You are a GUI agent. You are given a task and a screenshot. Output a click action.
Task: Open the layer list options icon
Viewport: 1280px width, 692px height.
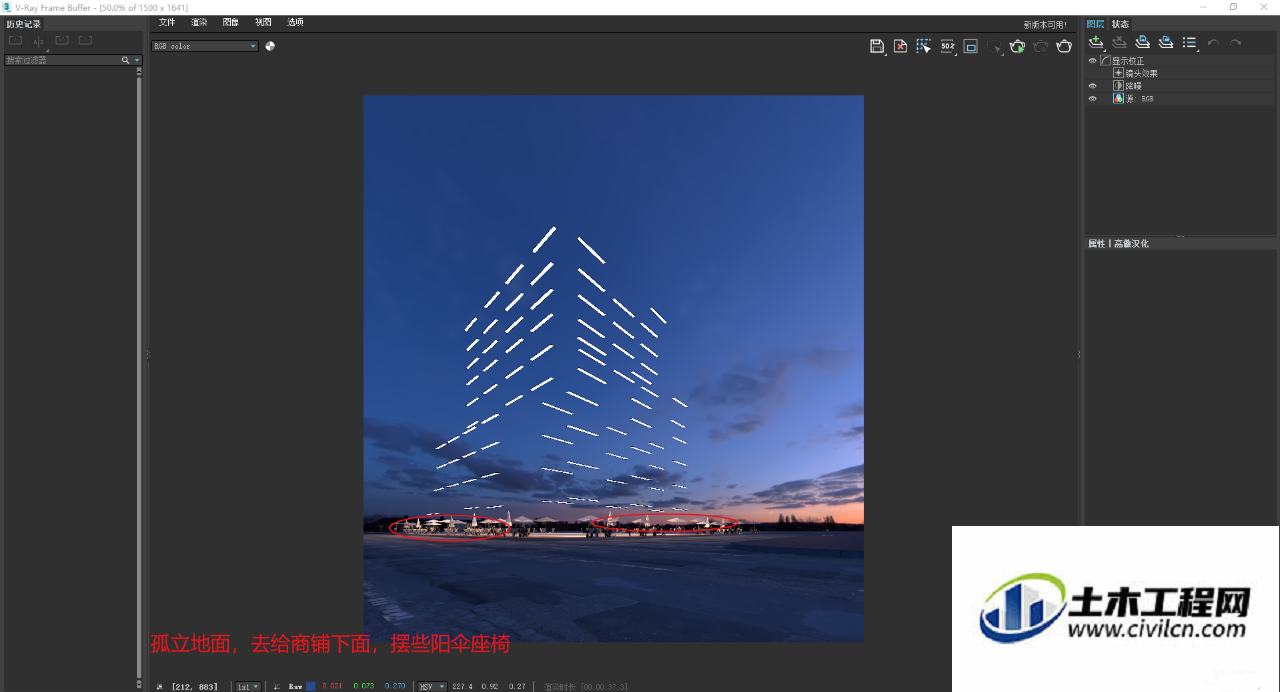point(1189,42)
